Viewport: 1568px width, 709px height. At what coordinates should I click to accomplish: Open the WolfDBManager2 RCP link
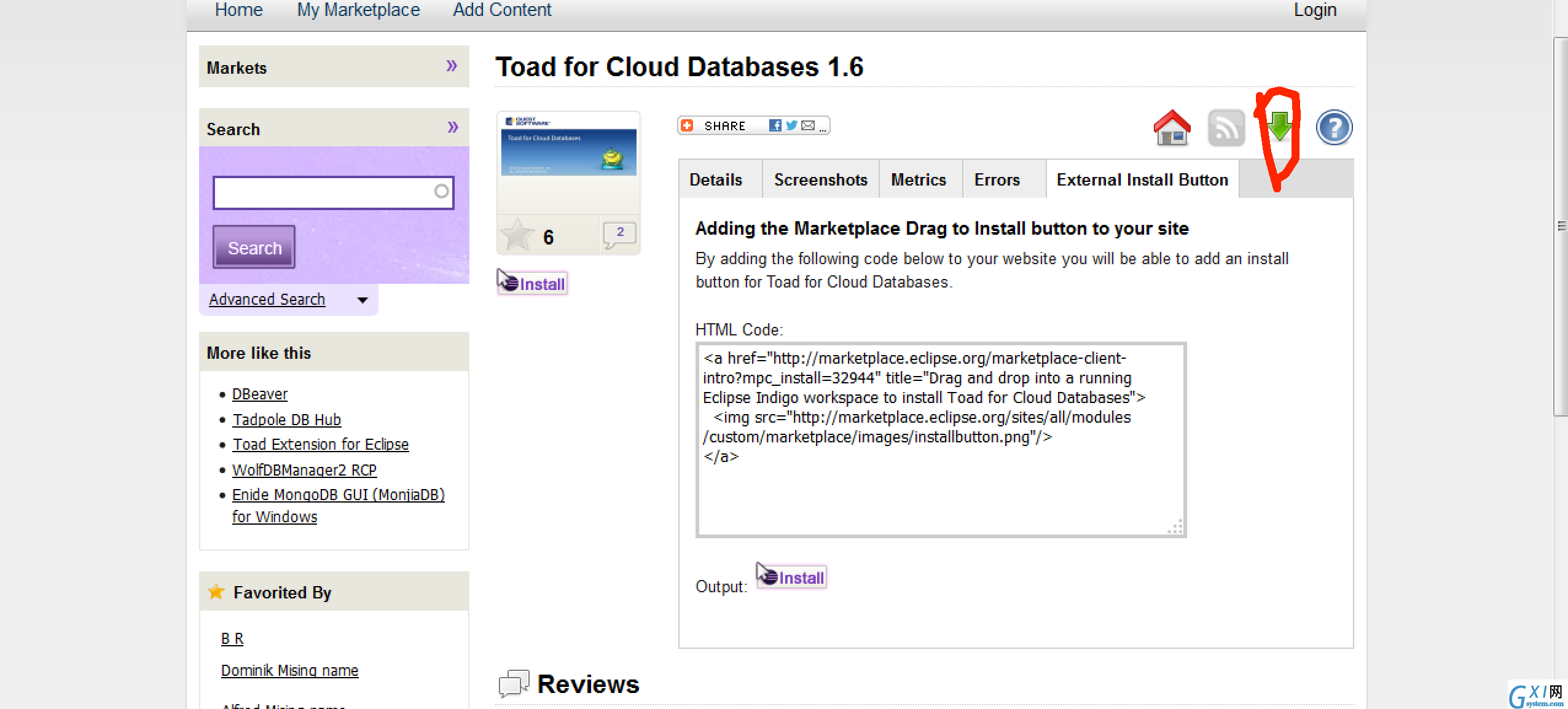[x=305, y=470]
